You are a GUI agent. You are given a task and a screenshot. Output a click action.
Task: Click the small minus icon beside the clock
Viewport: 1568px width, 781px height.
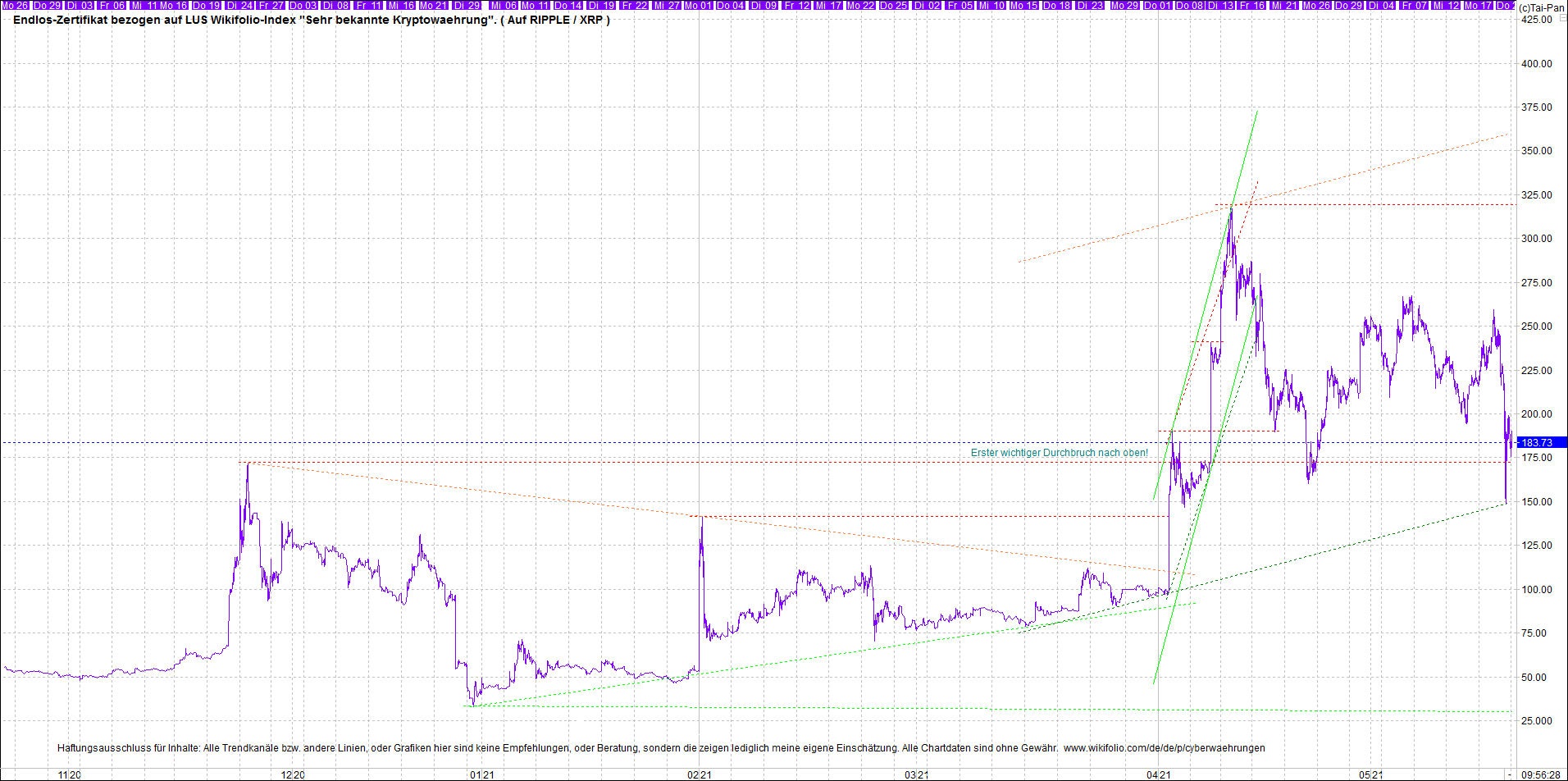pyautogui.click(x=1509, y=774)
